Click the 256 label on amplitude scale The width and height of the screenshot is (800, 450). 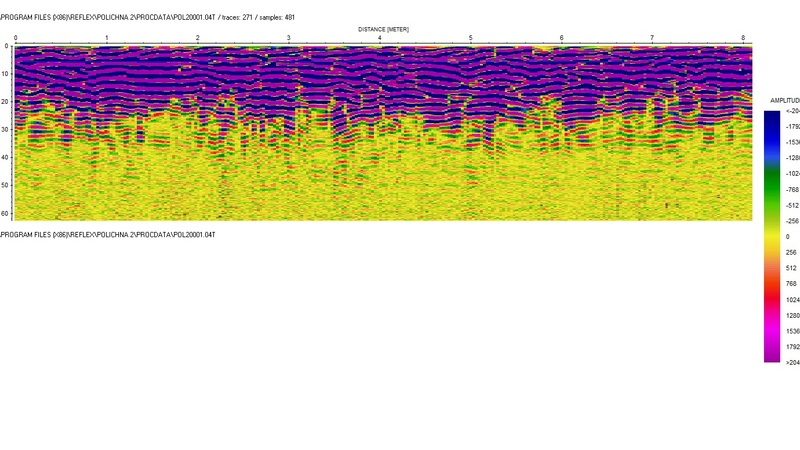(x=791, y=252)
